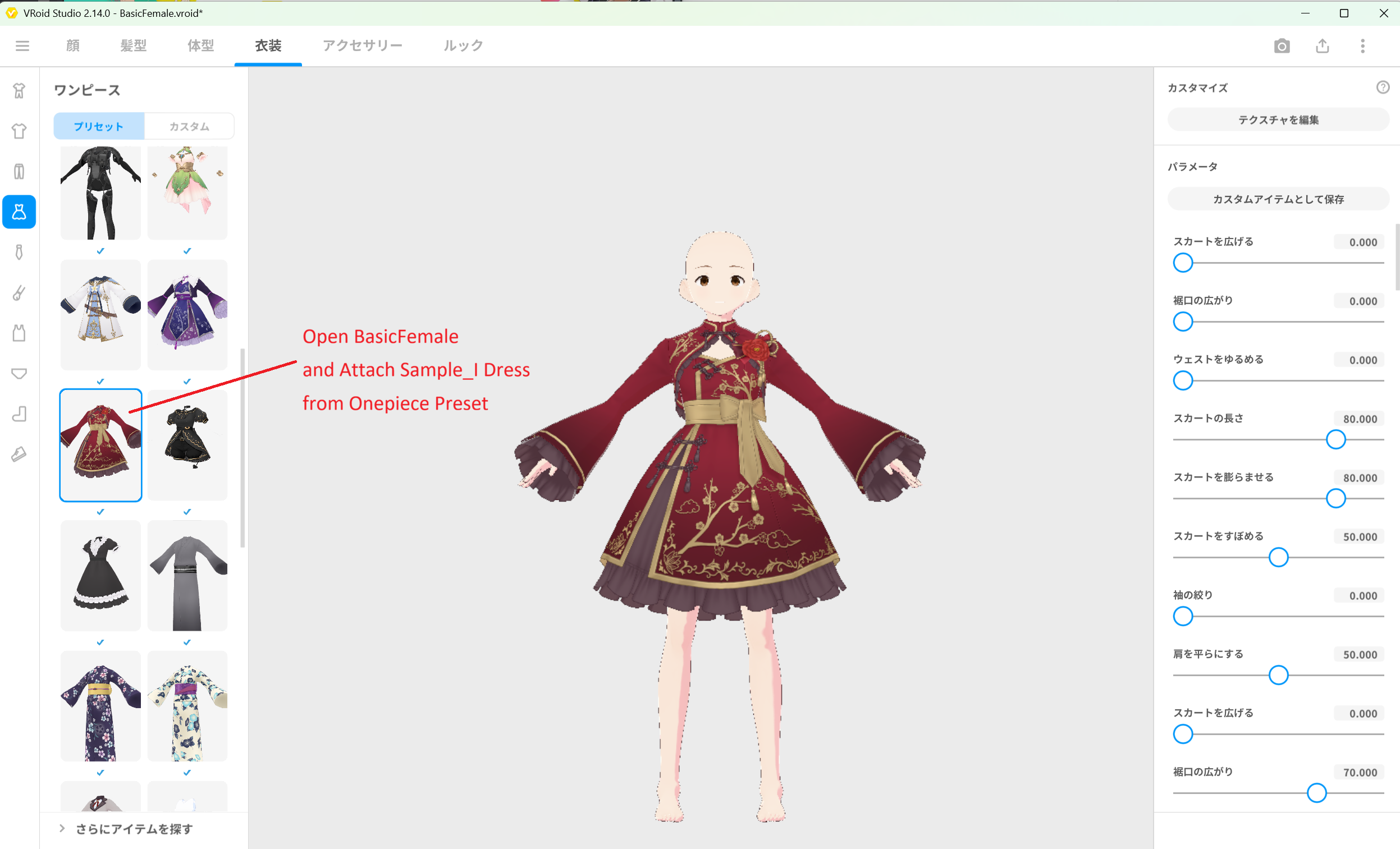
Task: Choose the navy floral yukata thumbnail
Action: click(x=100, y=706)
